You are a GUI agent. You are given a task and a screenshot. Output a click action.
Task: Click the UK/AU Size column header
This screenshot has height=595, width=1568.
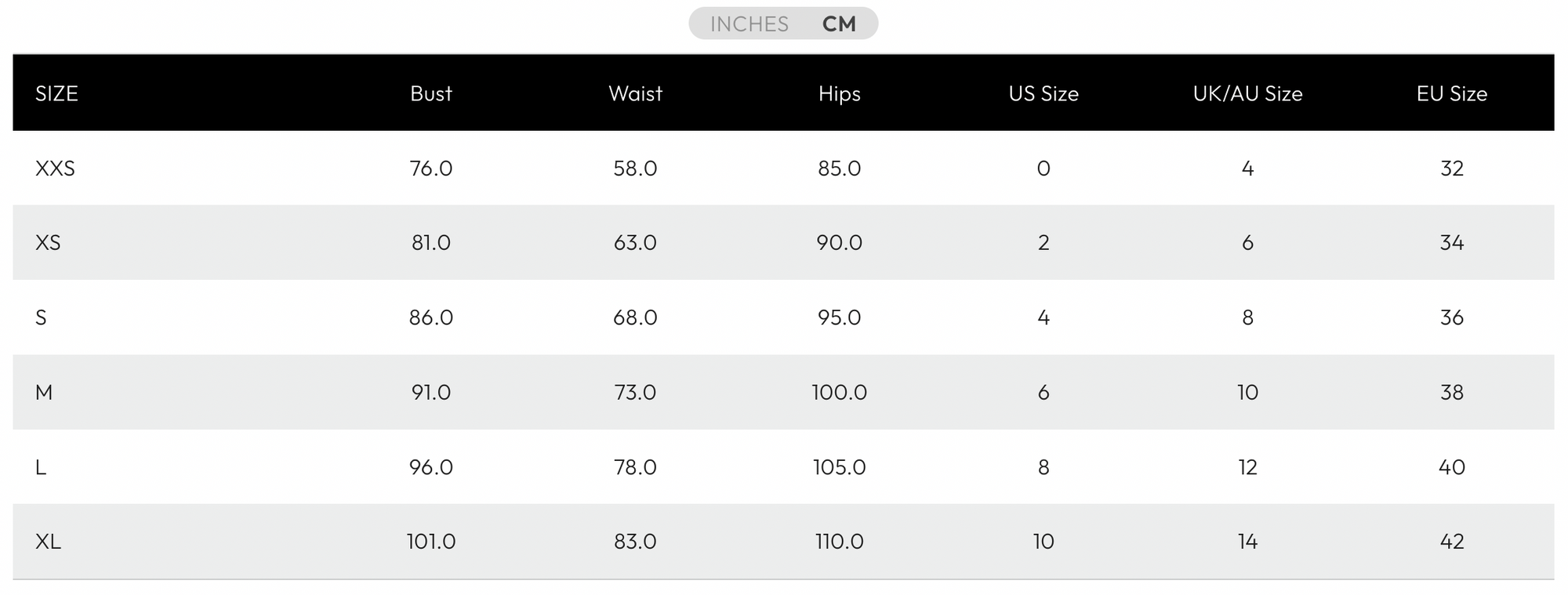point(1247,93)
